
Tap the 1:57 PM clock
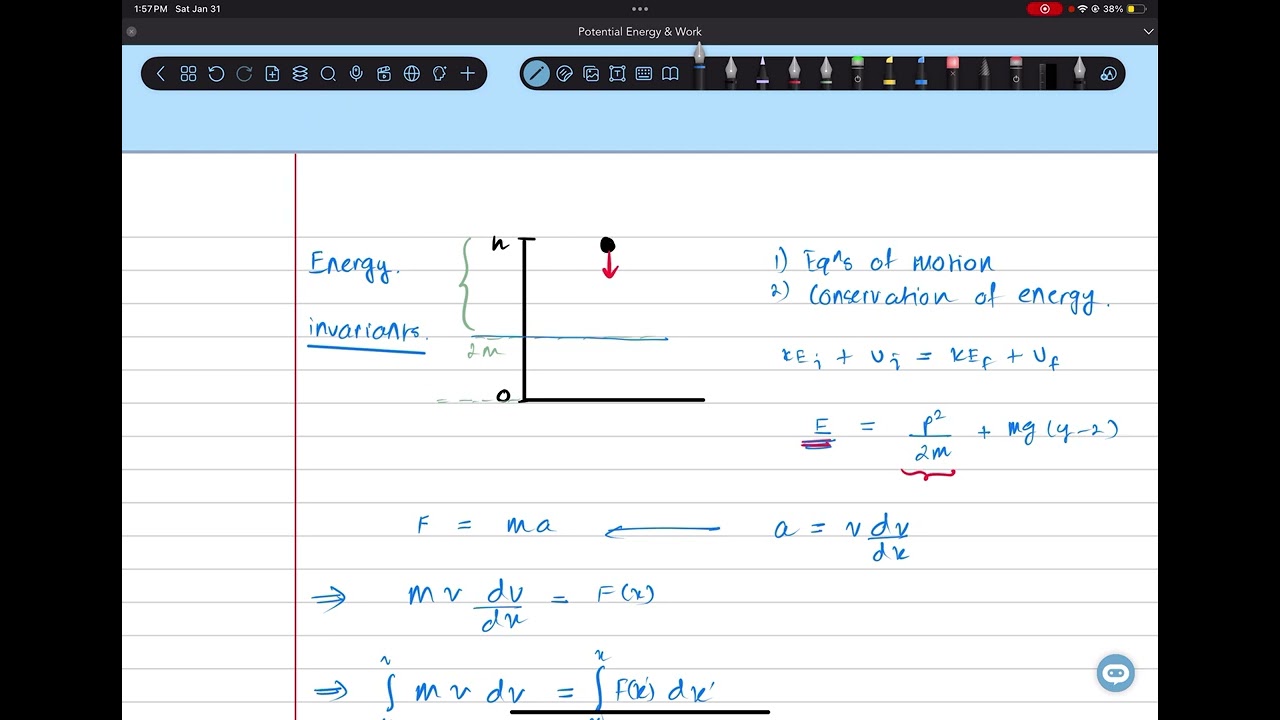click(151, 9)
